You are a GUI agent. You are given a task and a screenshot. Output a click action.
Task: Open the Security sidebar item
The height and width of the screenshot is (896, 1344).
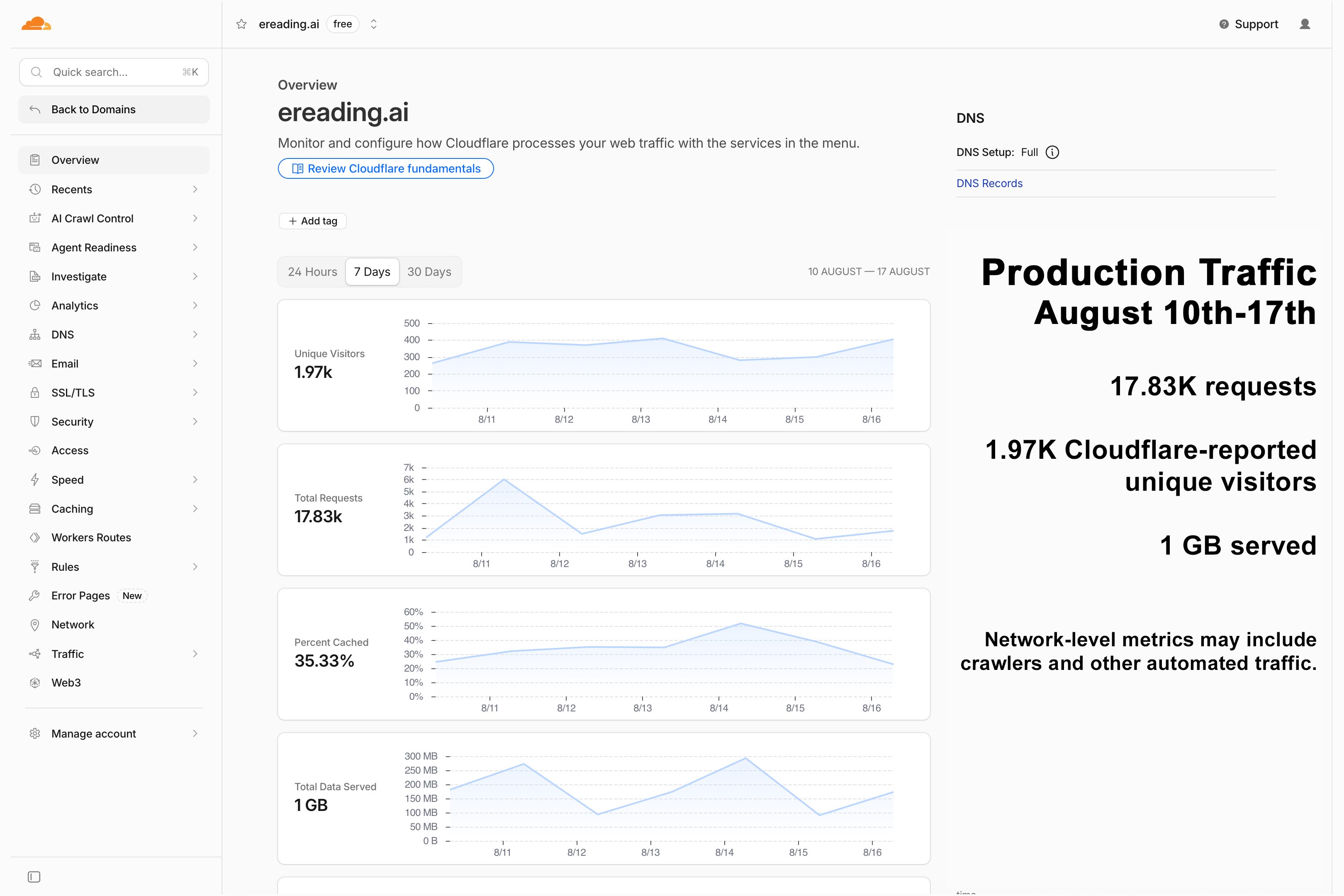pos(114,422)
